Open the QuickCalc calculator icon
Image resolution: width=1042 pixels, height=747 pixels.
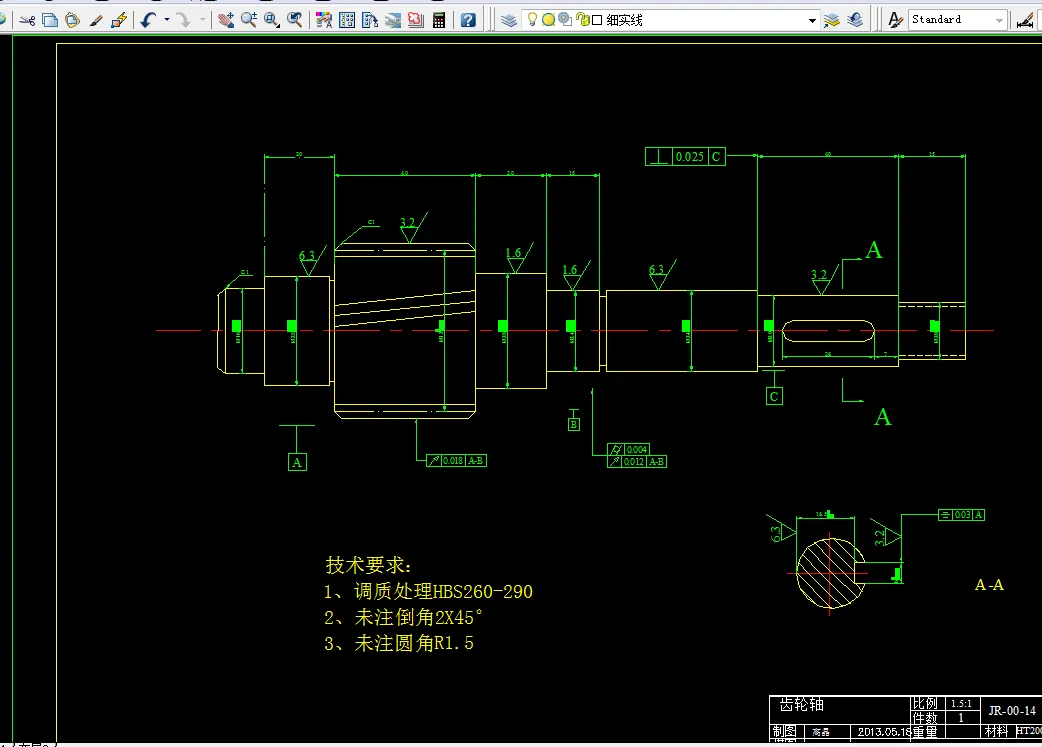(x=439, y=20)
